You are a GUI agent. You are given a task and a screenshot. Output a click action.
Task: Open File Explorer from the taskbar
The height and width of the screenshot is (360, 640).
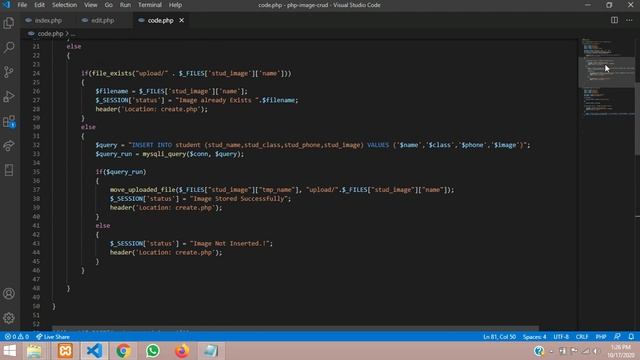pyautogui.click(x=34, y=351)
